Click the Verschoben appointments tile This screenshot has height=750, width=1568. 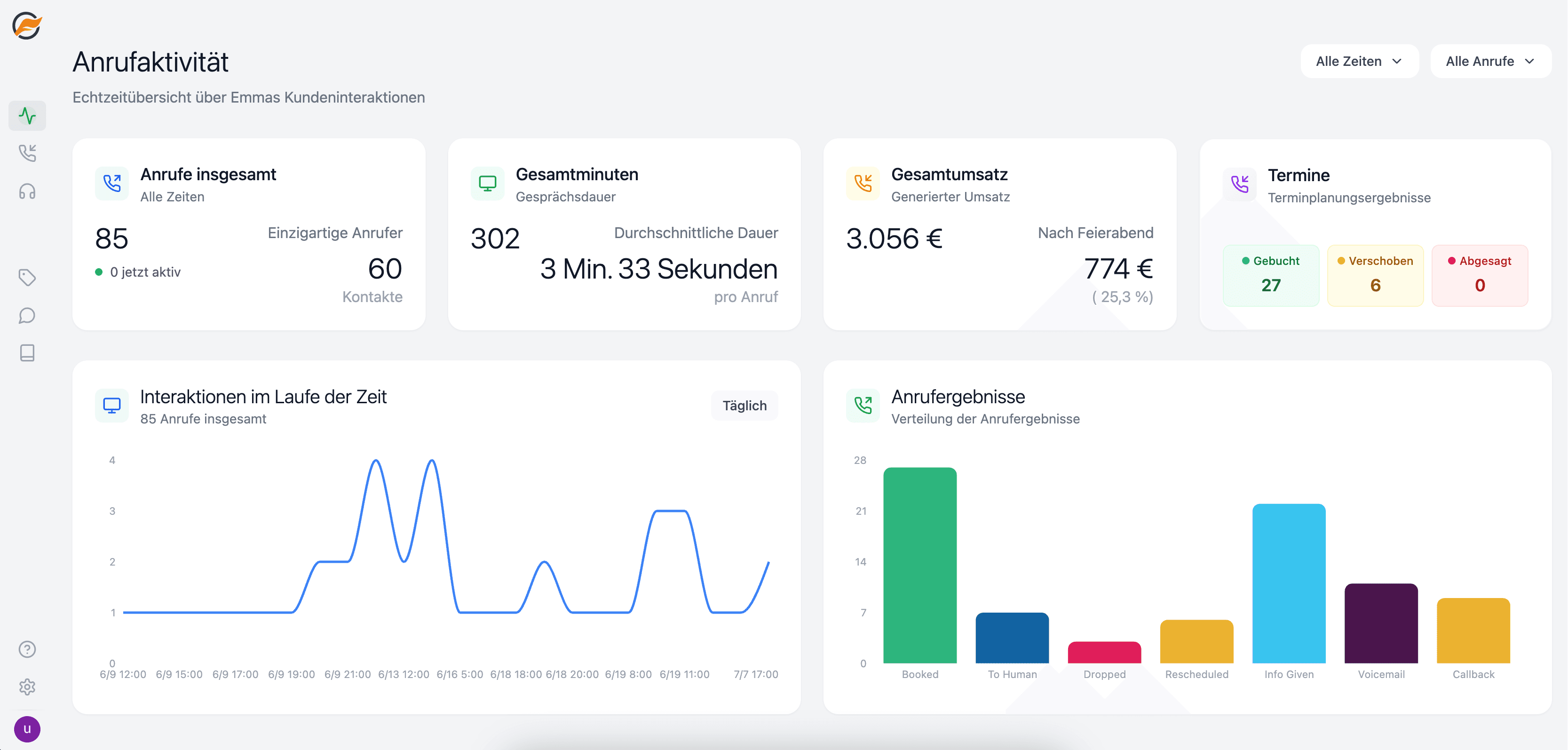[1374, 275]
